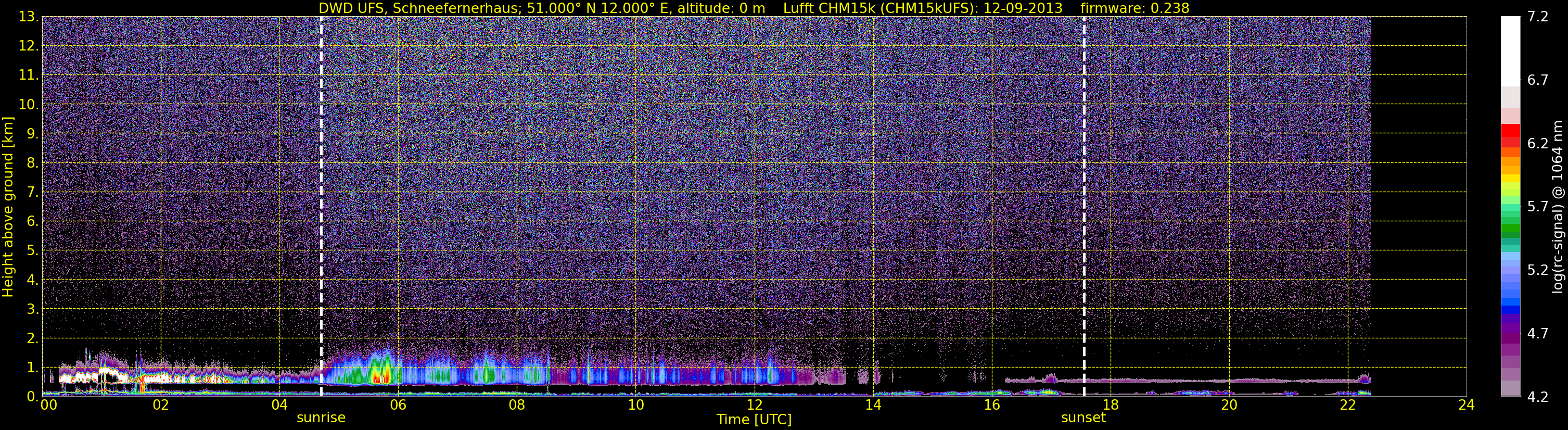Click the sunset dashed vertical line
This screenshot has width=1568, height=430.
click(x=1084, y=206)
